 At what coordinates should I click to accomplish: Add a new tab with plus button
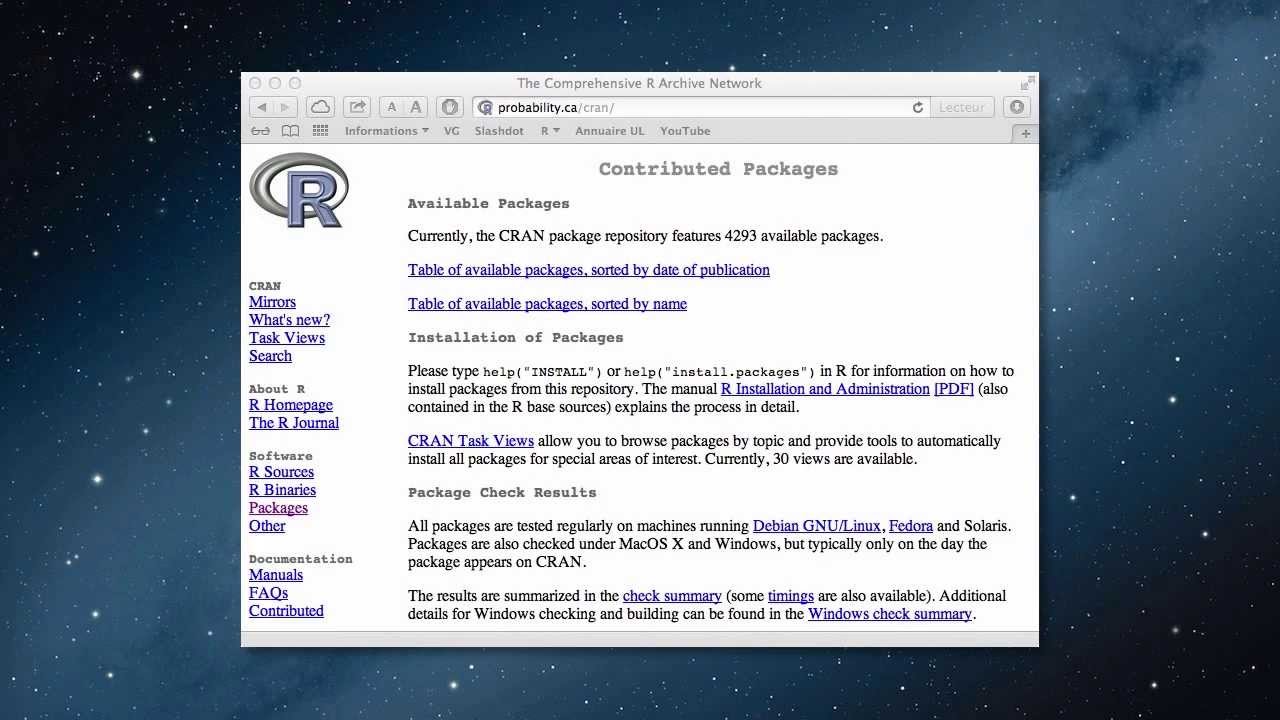[x=1025, y=133]
